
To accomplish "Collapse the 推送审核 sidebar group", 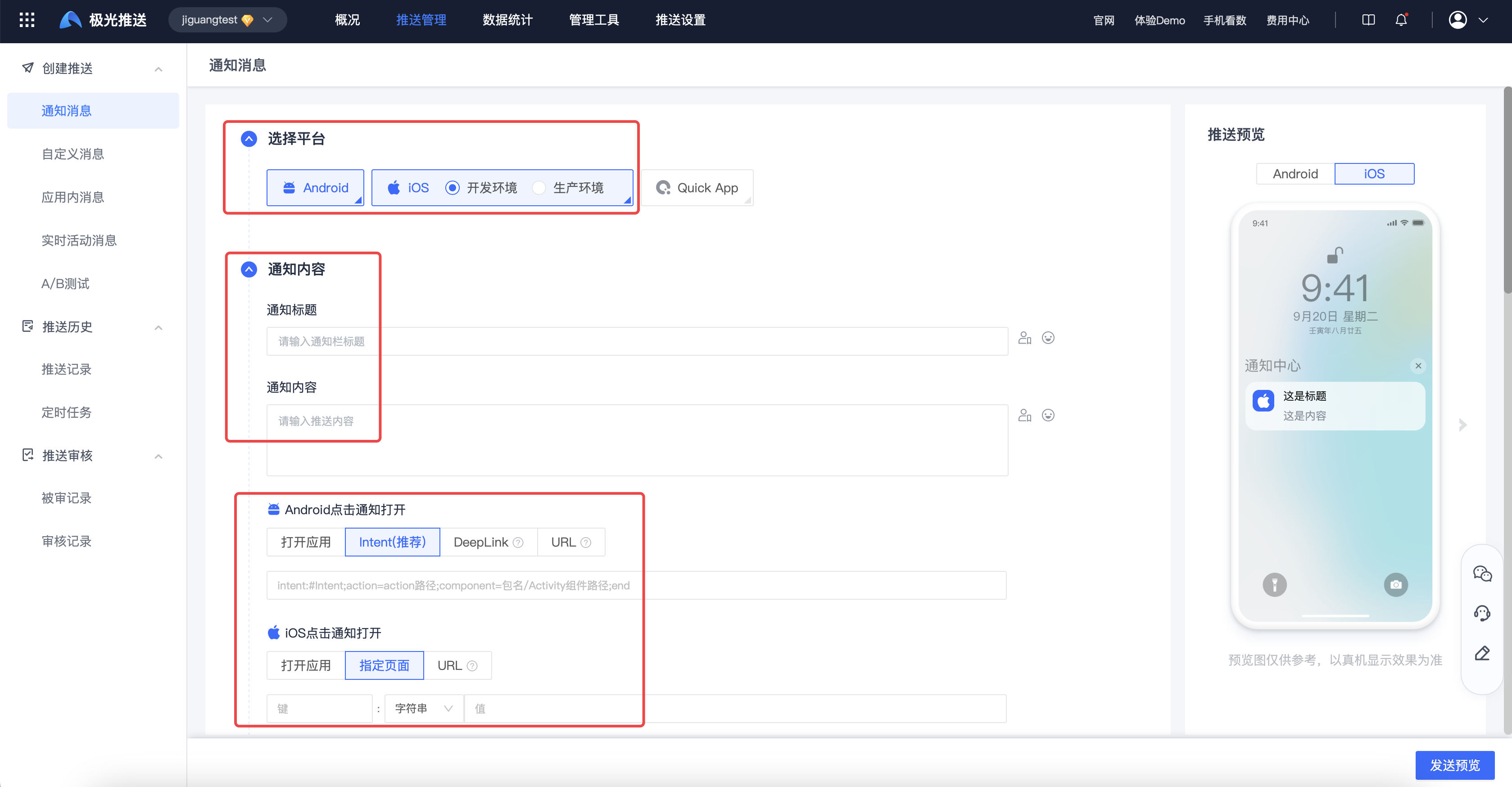I will point(158,457).
